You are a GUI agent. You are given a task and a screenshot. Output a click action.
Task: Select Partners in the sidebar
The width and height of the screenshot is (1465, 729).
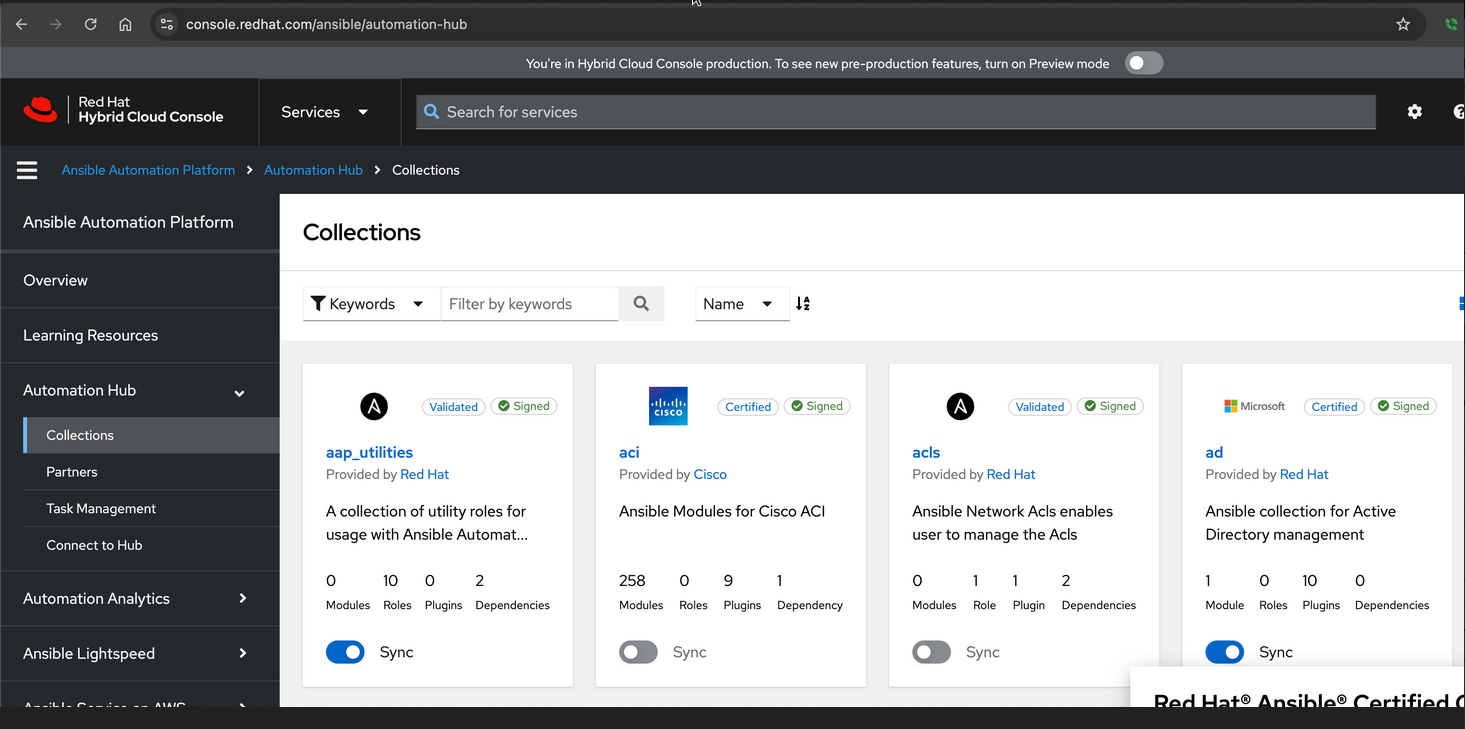72,472
